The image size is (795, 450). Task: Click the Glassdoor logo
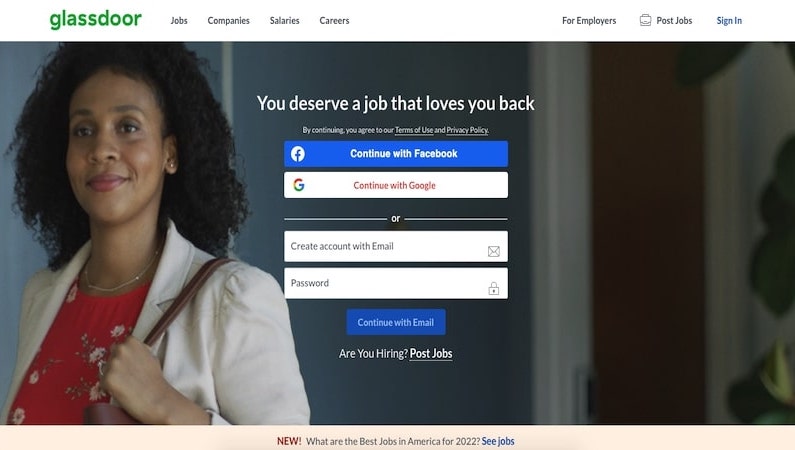95,19
